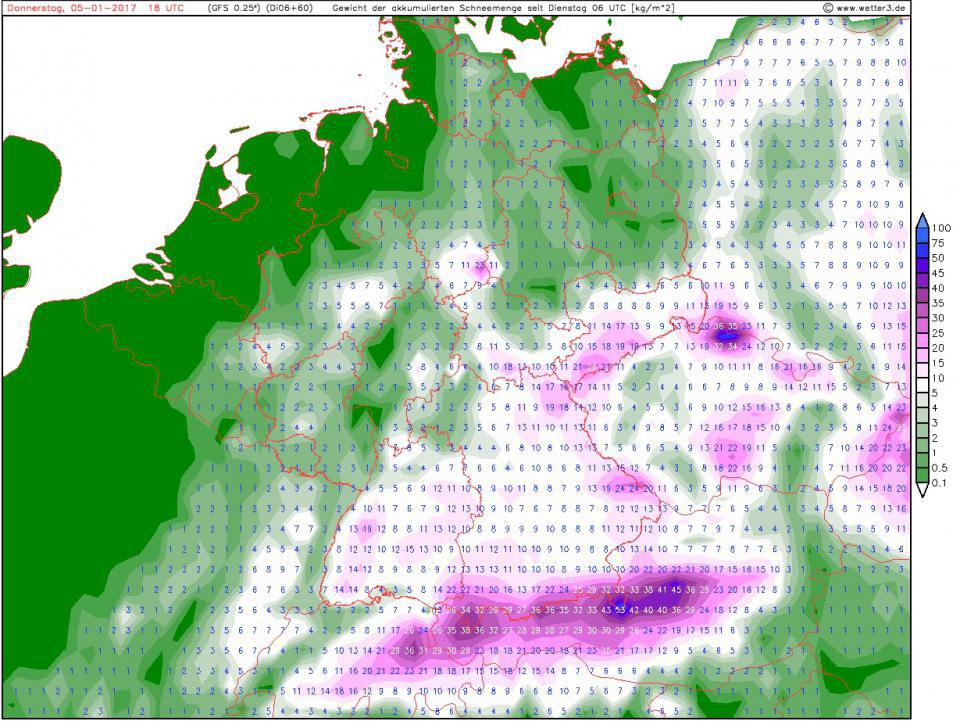
Task: Select the green swatch between 2 and 1
Action: (923, 446)
